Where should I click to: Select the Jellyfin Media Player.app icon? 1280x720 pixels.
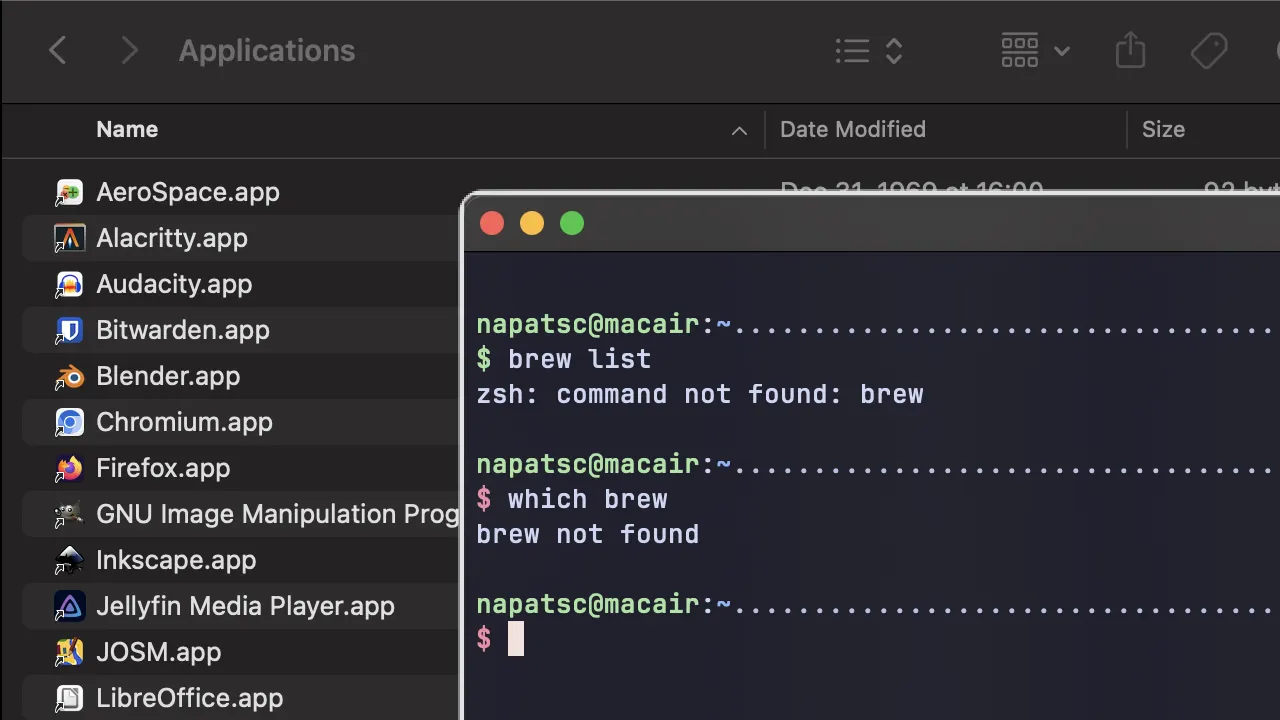click(69, 606)
